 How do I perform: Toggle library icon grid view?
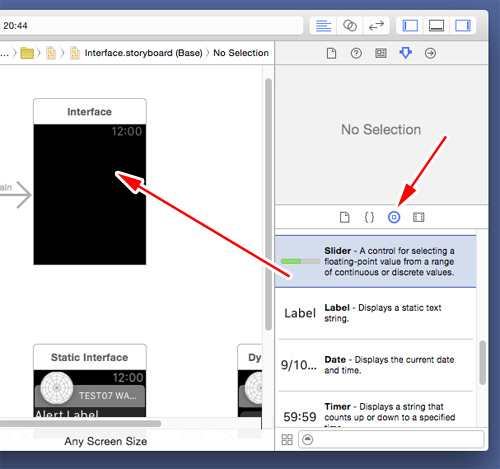(287, 439)
